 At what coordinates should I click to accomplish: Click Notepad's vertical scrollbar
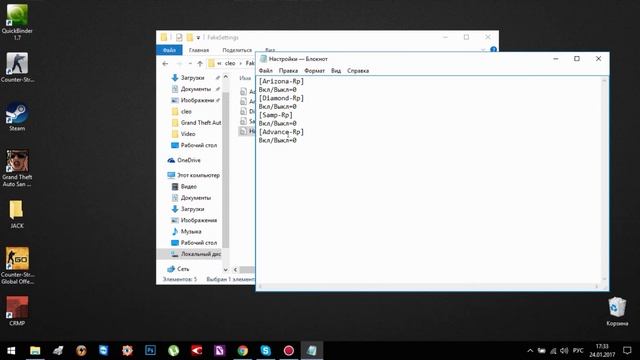click(x=604, y=180)
